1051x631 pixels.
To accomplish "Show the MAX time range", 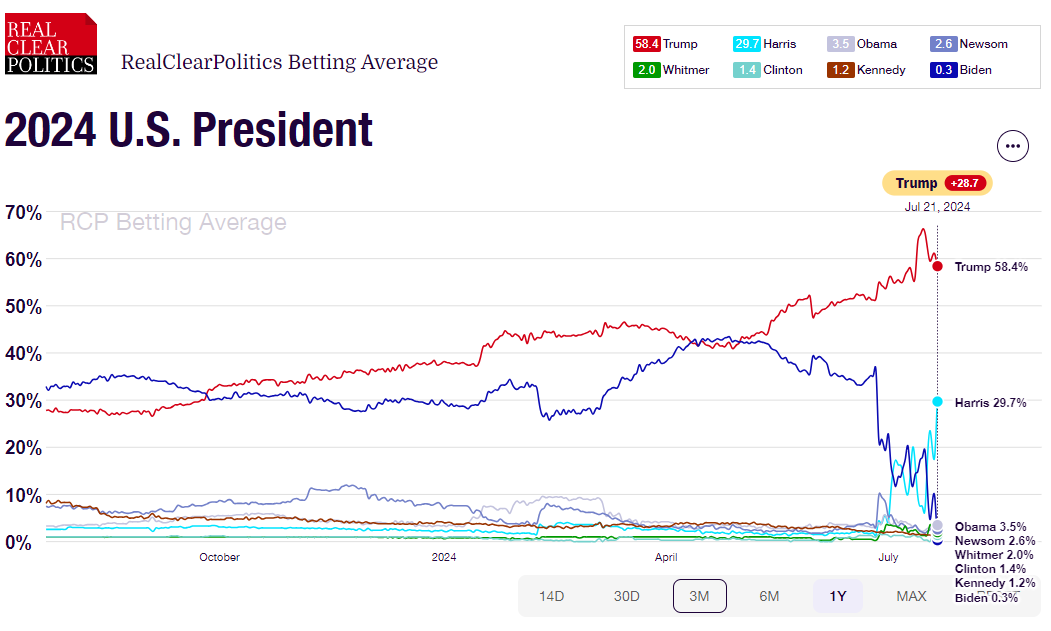I will tap(911, 596).
